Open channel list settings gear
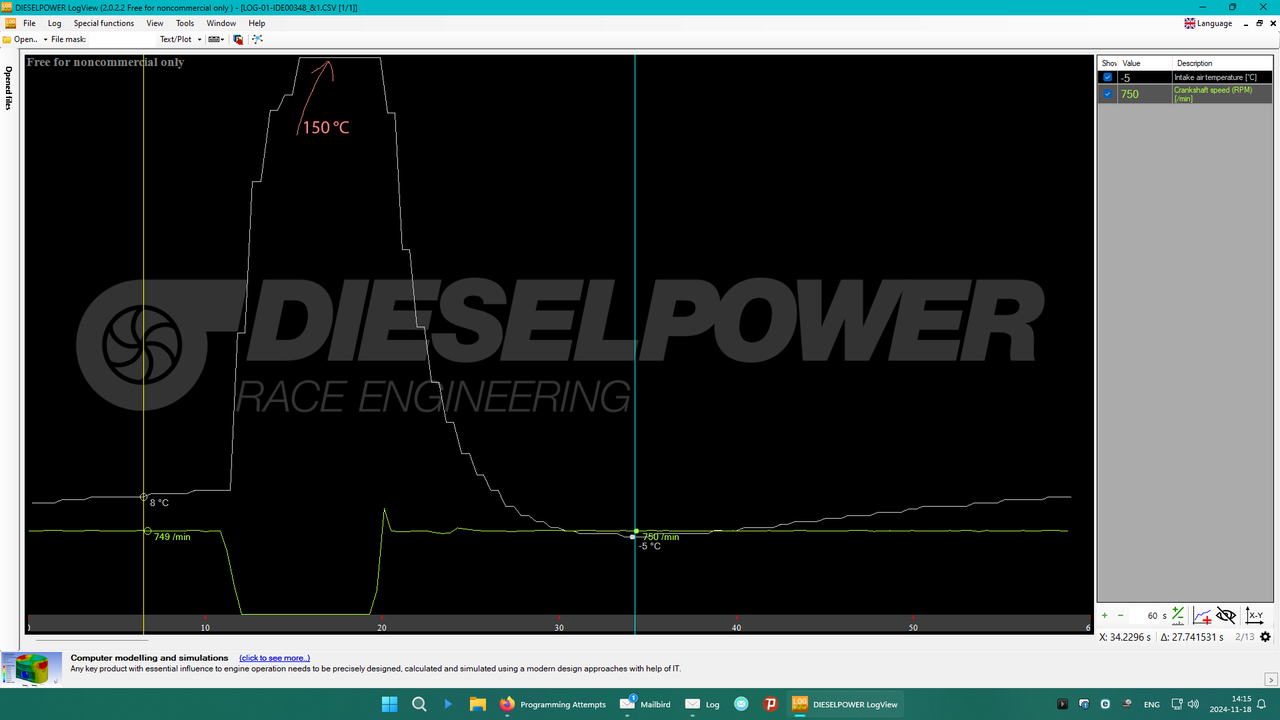Viewport: 1280px width, 720px height. [1266, 637]
